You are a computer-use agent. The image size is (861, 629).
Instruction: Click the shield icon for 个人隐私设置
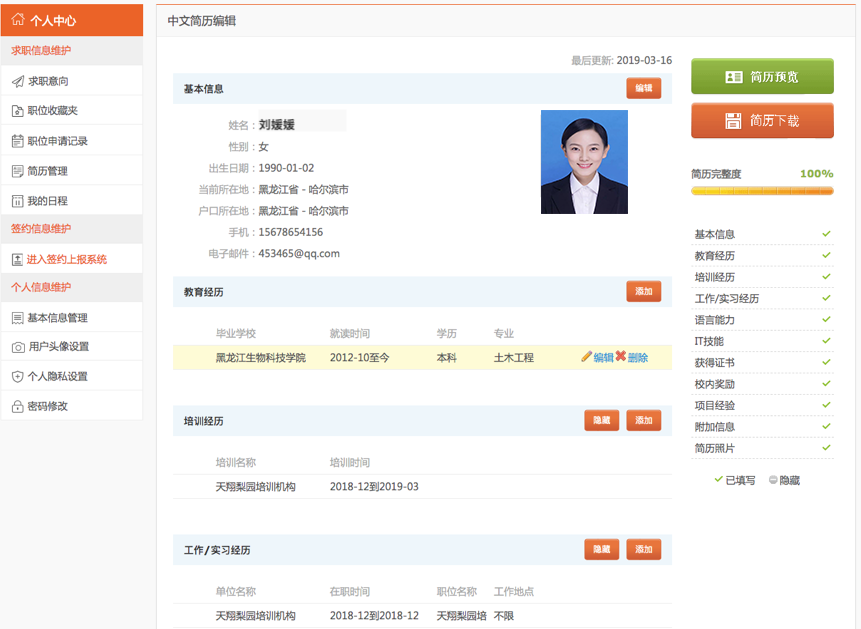17,377
